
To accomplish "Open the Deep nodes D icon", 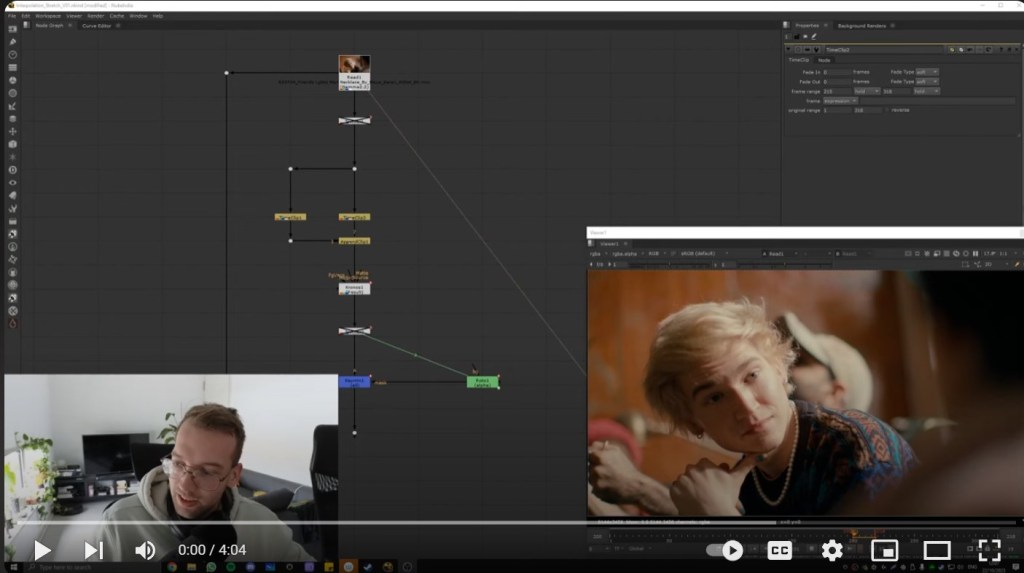I will (x=12, y=170).
